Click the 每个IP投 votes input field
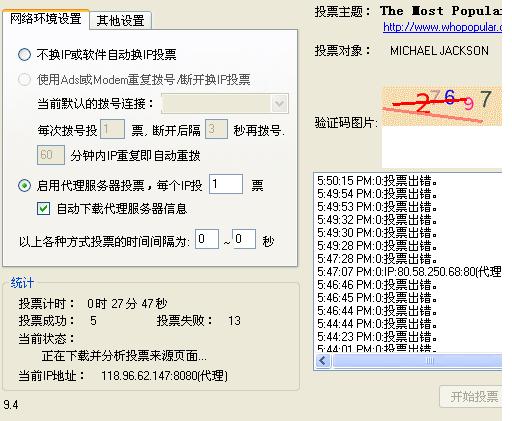Screen dimensions: 512x421 pos(226,184)
